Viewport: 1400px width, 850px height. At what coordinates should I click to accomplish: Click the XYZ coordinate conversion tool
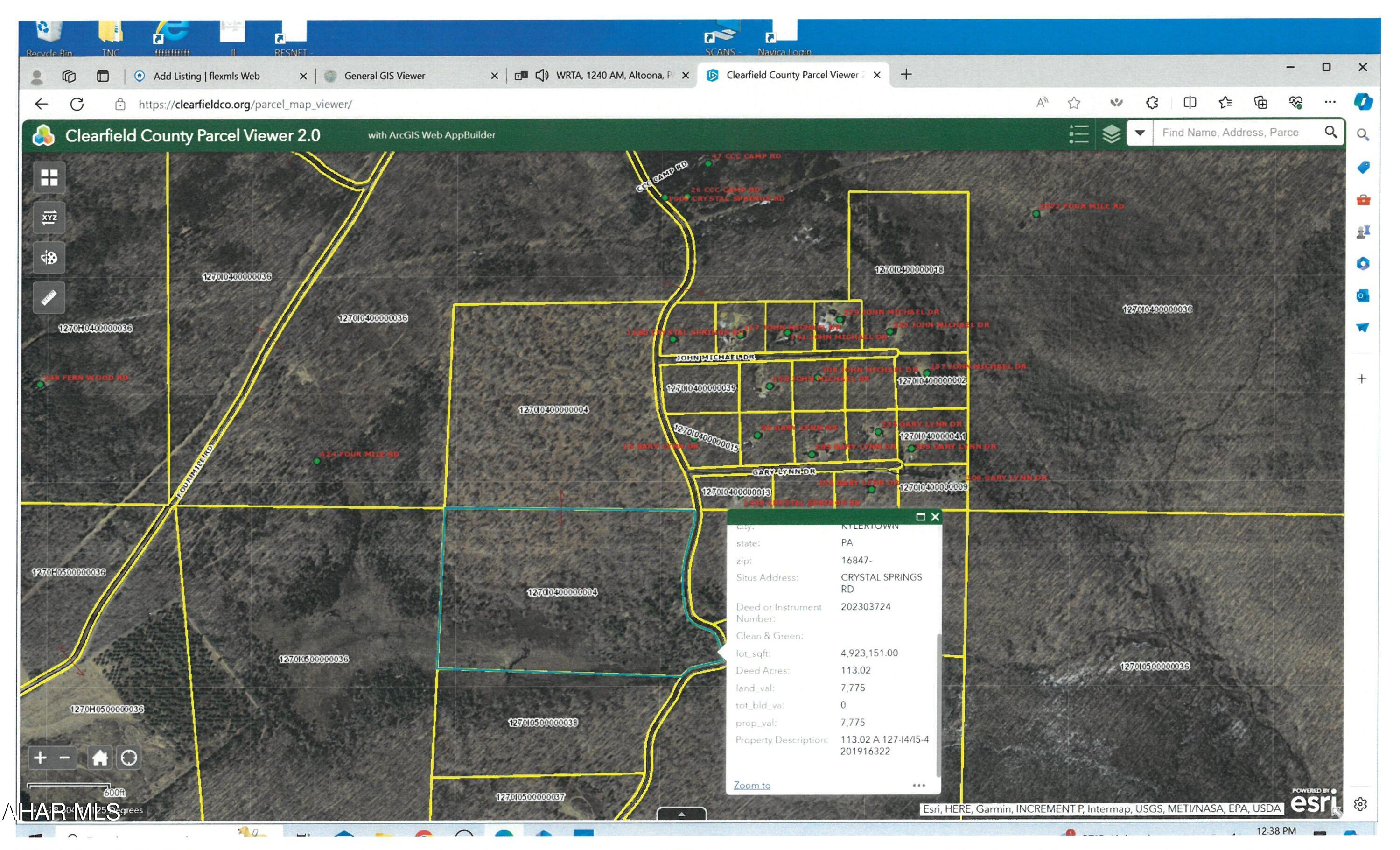coord(49,218)
